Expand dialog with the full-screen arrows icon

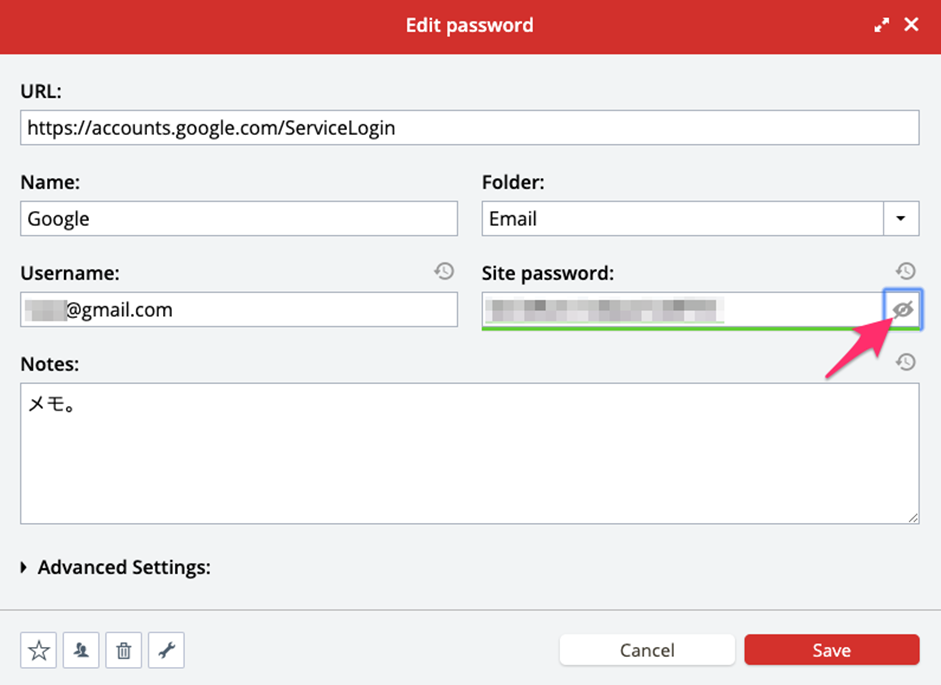(x=881, y=25)
